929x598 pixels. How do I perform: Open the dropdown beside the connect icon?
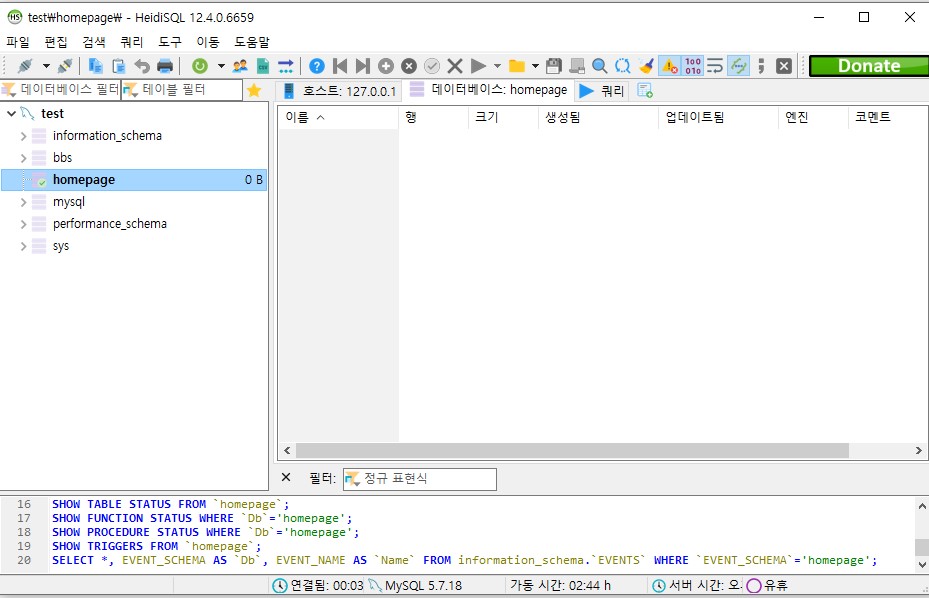(46, 66)
